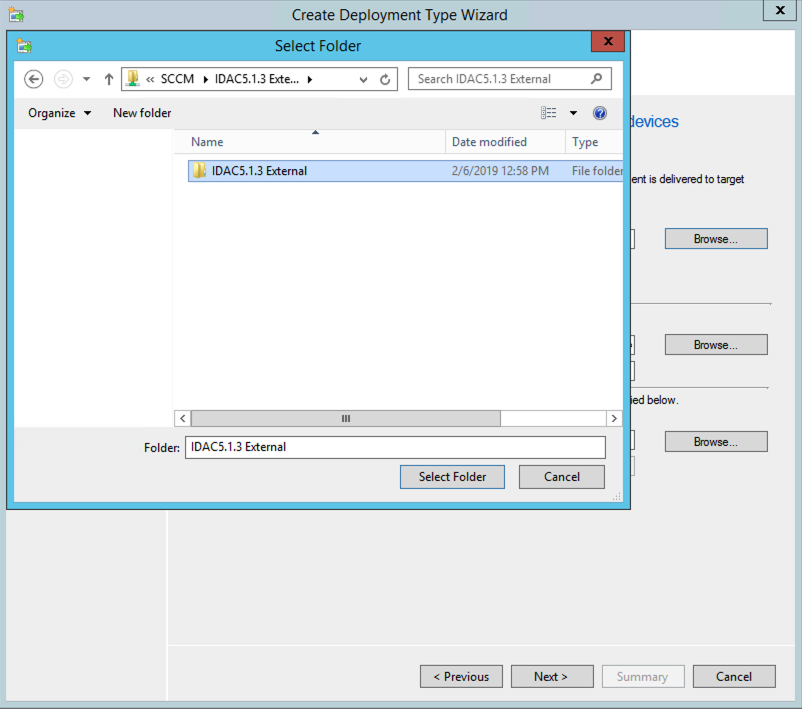Image resolution: width=802 pixels, height=709 pixels.
Task: Click the drive icon in the address bar
Action: click(x=131, y=78)
